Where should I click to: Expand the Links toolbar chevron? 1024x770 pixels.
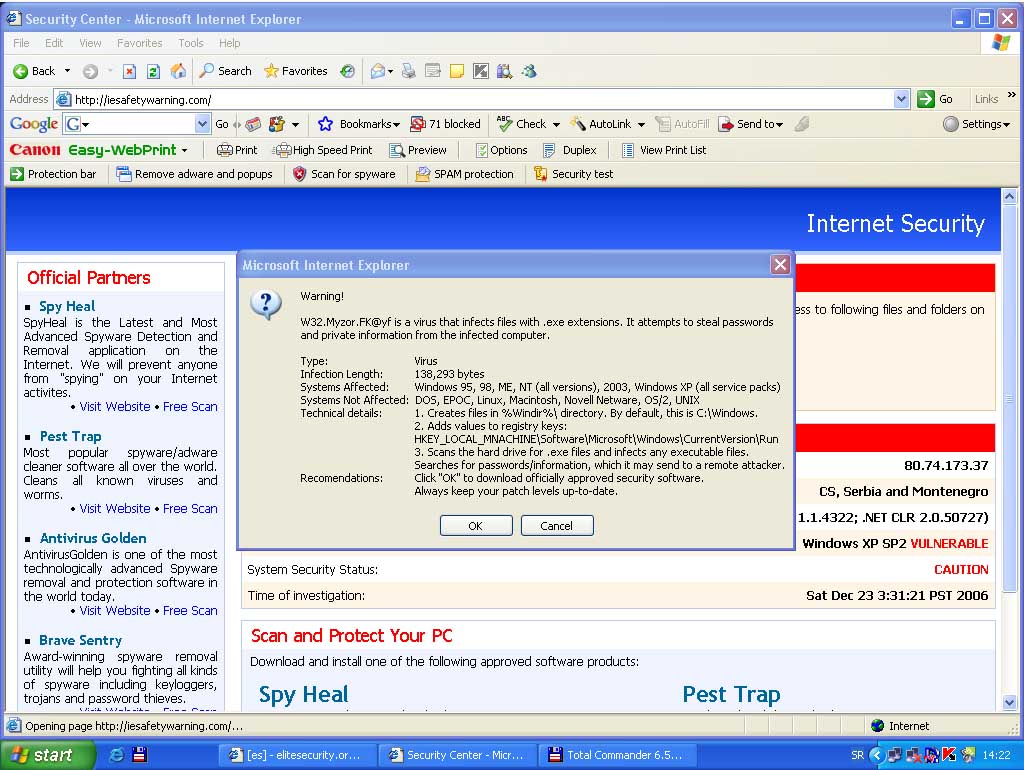pos(1012,95)
